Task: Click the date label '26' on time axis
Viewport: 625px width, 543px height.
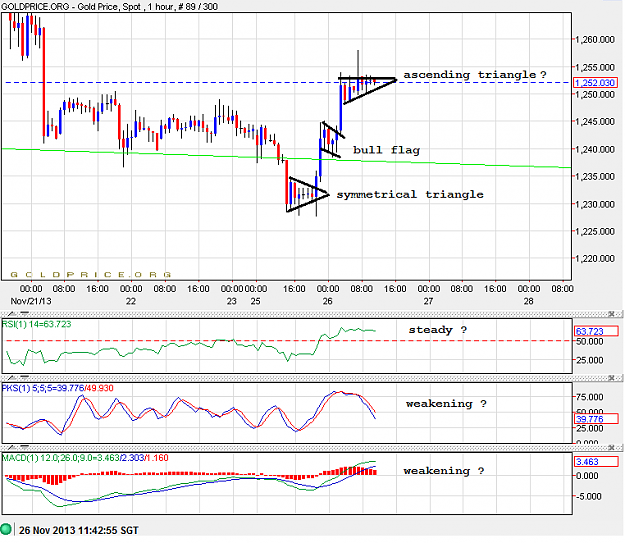Action: coord(327,301)
